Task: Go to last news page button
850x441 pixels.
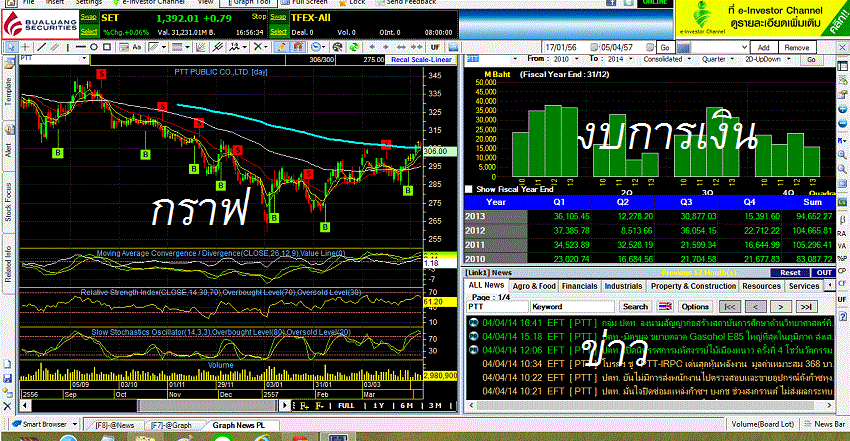Action: [806, 307]
